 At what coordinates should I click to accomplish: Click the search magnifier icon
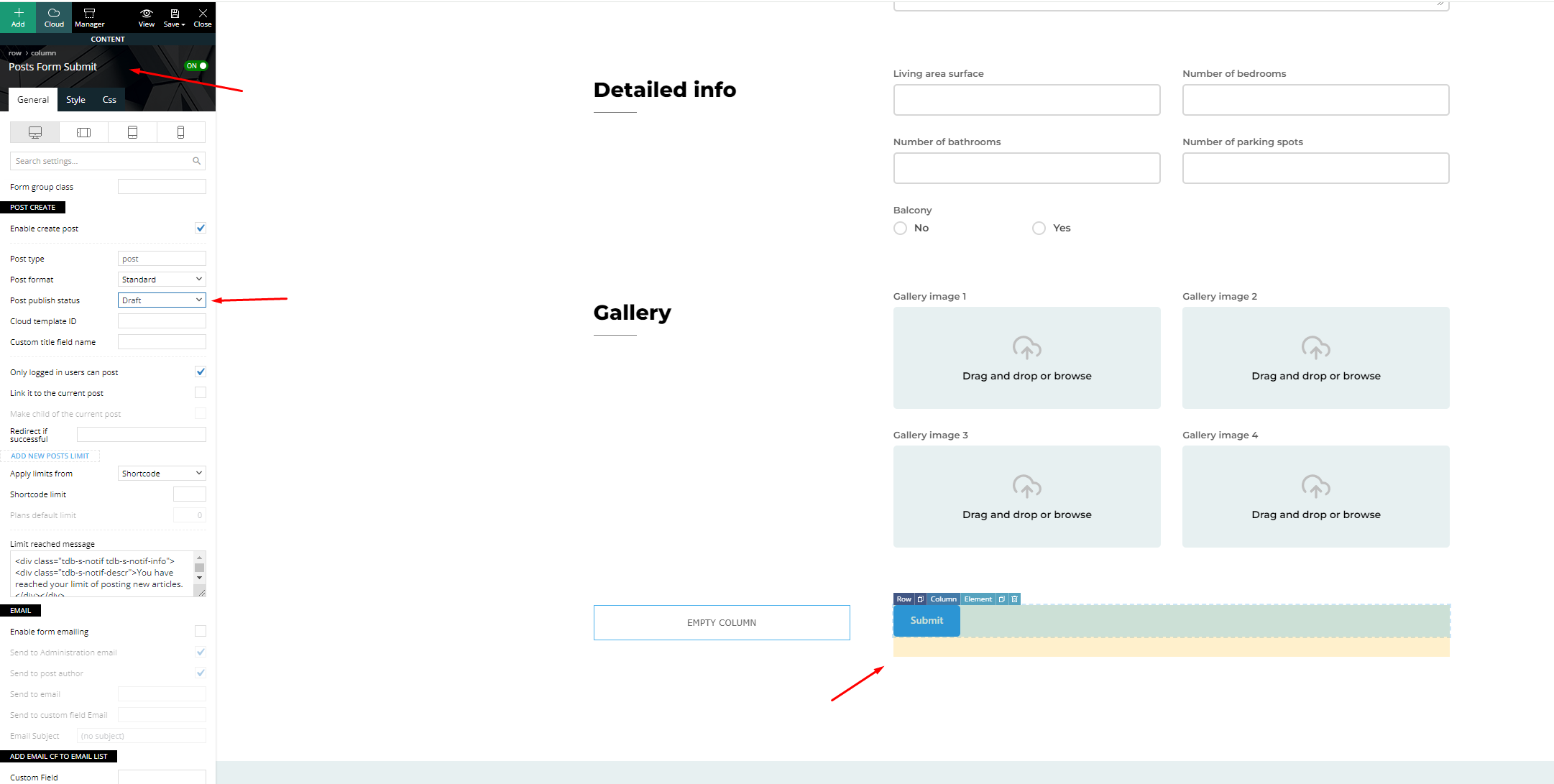(x=196, y=161)
